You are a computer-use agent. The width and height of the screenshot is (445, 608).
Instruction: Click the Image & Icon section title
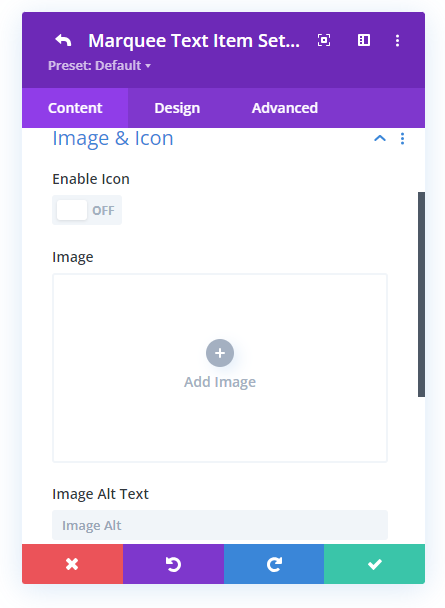[113, 138]
